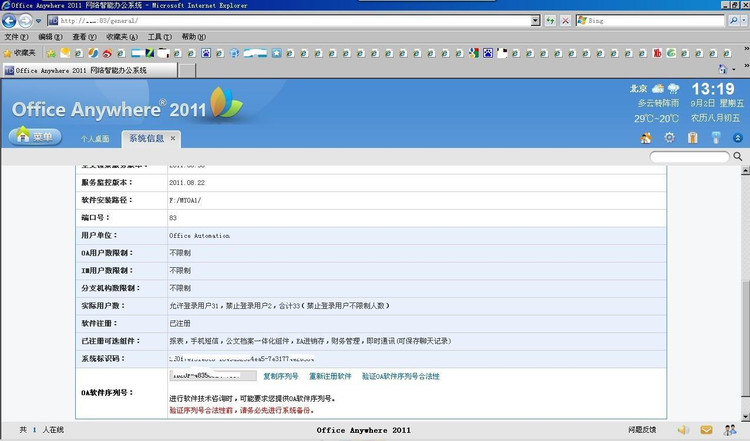Switch to the 个人桌面 tab
The height and width of the screenshot is (441, 750).
95,139
